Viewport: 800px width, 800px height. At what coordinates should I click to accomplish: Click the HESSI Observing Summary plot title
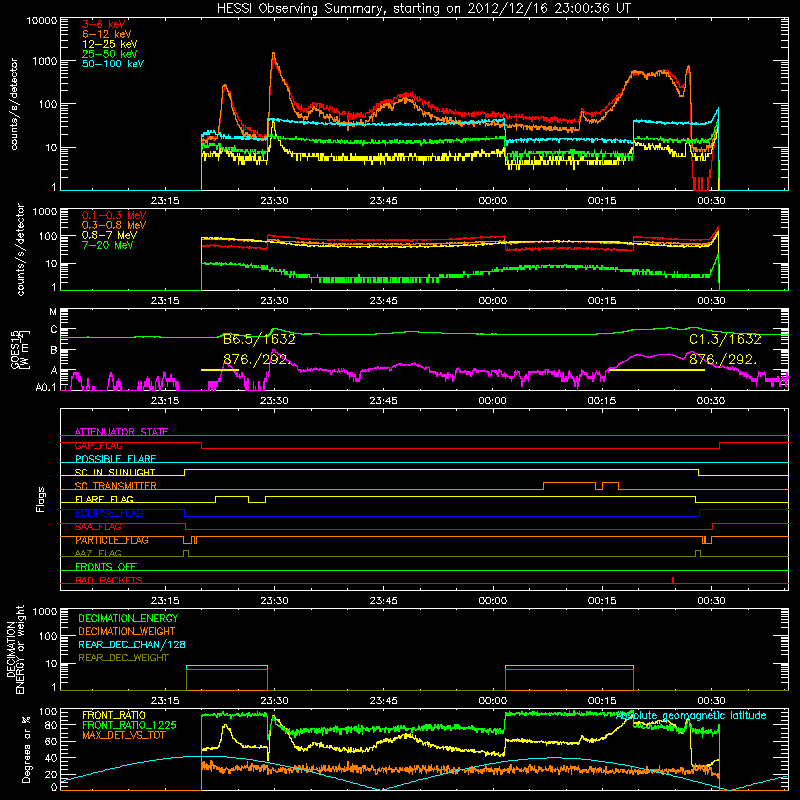click(x=424, y=9)
